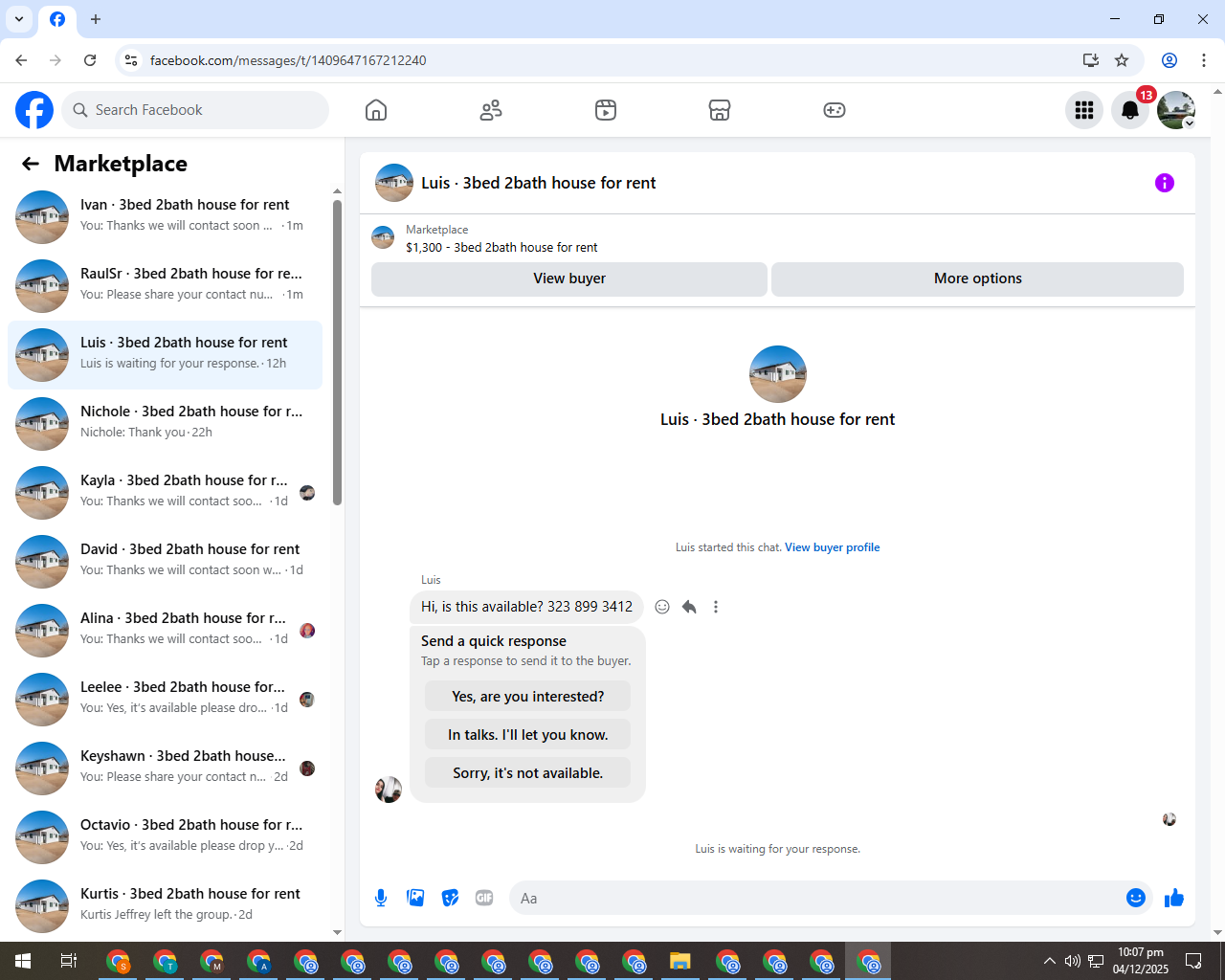Send a thumbs up like
Viewport: 1225px width, 980px height.
[x=1174, y=898]
